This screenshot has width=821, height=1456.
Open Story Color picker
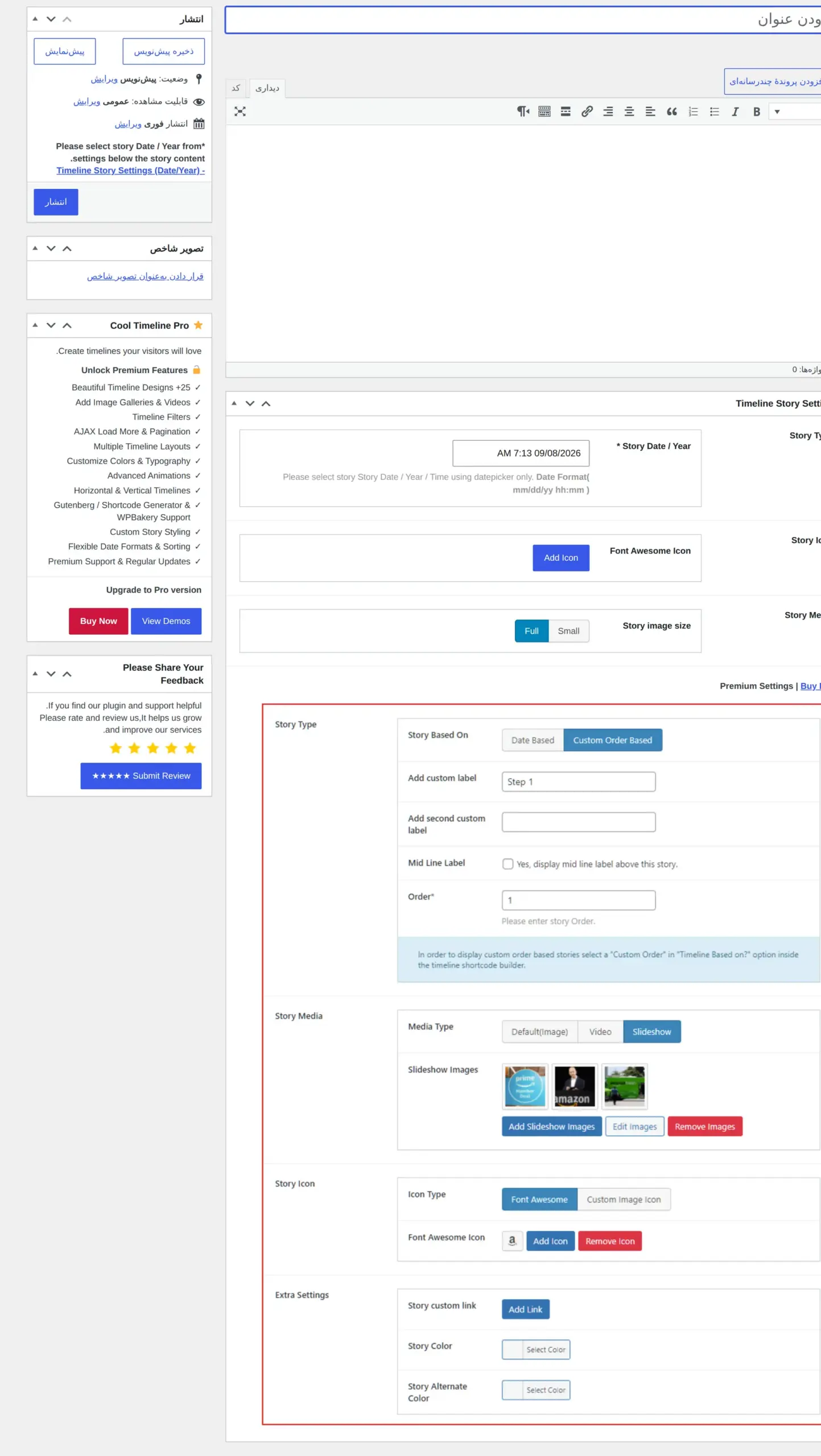click(x=536, y=1349)
